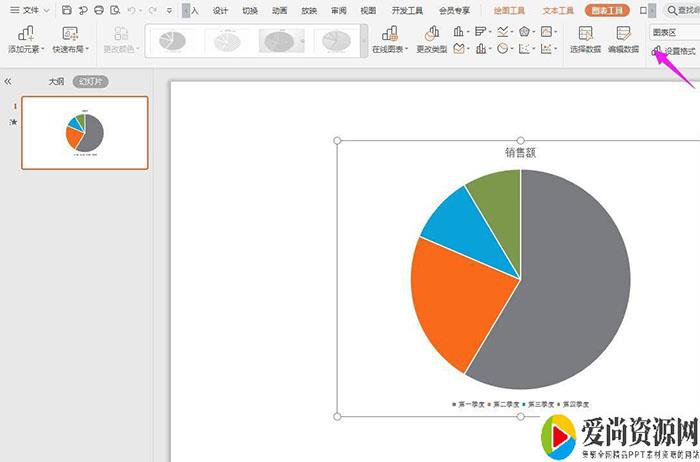This screenshot has height=462, width=700.
Task: Open the File (文件) menu
Action: pos(31,10)
